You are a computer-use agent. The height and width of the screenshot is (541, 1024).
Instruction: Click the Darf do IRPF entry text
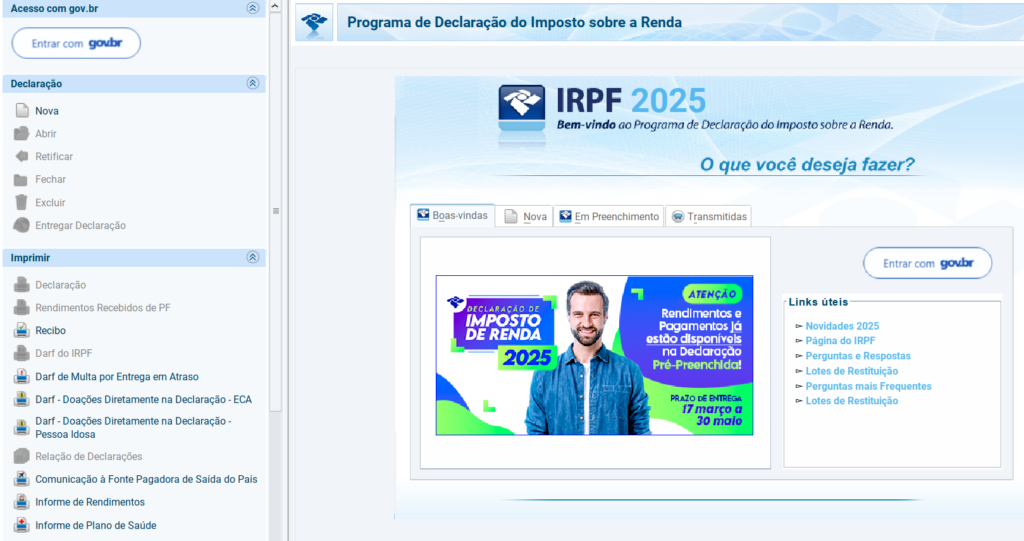pos(63,353)
